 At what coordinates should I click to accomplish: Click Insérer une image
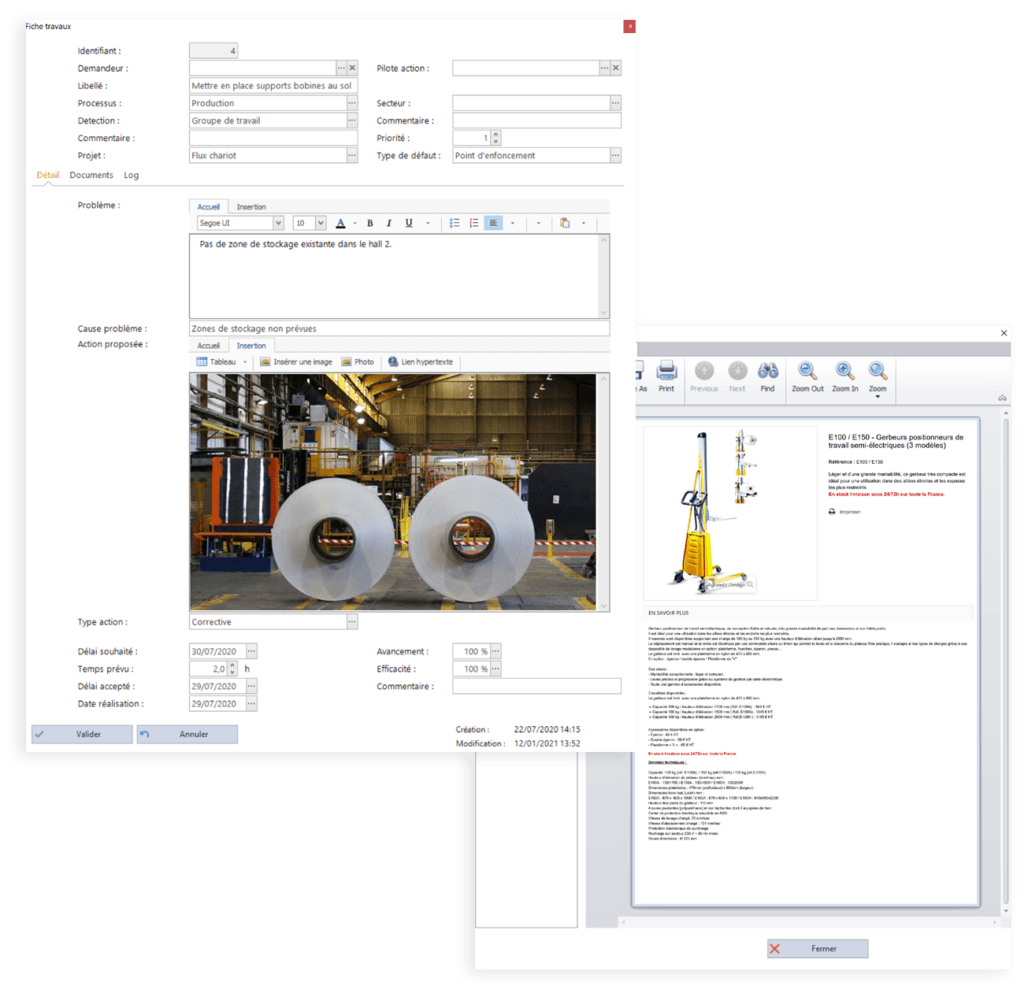296,362
